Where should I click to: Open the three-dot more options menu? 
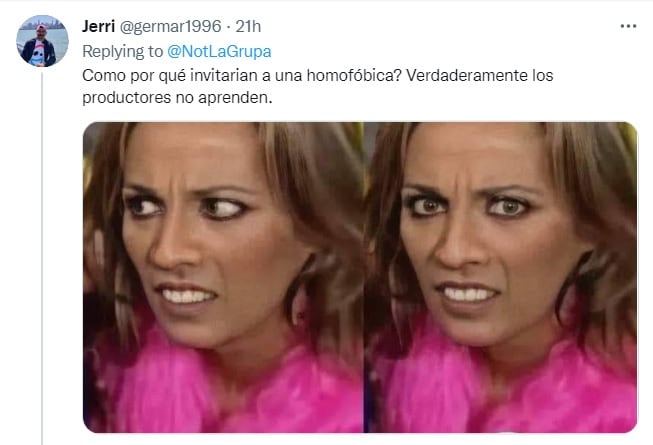tap(628, 26)
